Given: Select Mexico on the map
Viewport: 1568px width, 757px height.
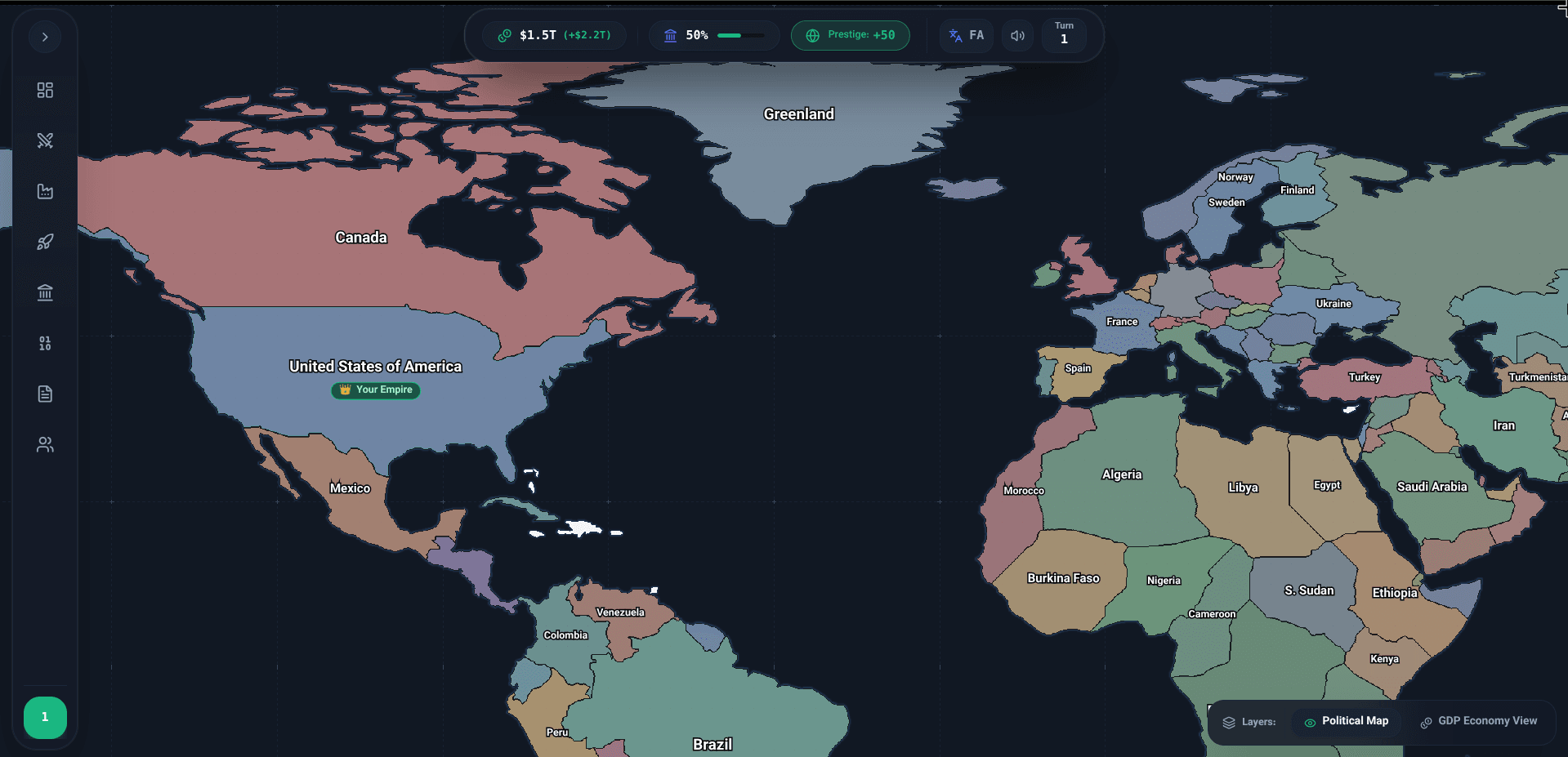Looking at the screenshot, I should pos(350,488).
